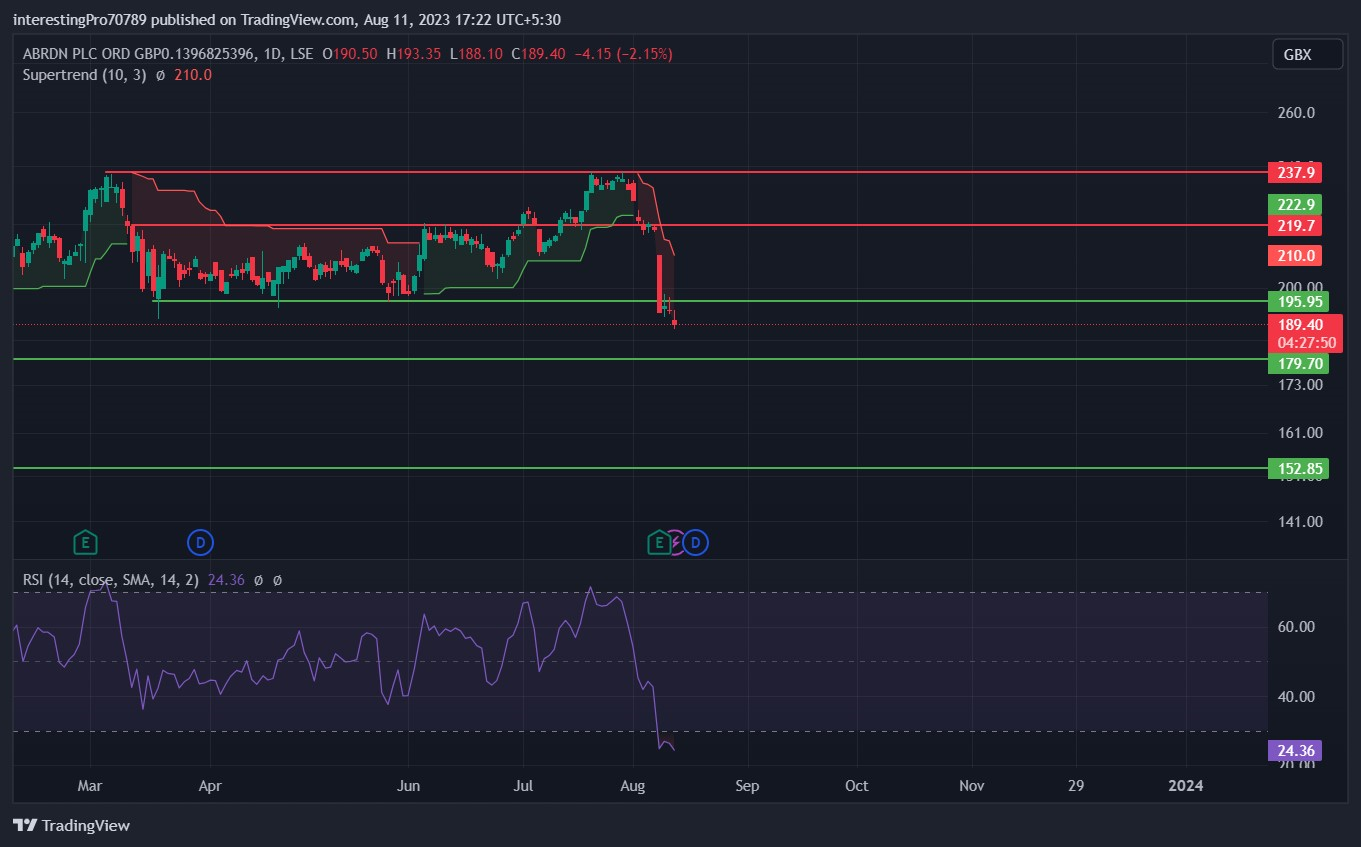Click the O190.50 open value

tap(349, 54)
